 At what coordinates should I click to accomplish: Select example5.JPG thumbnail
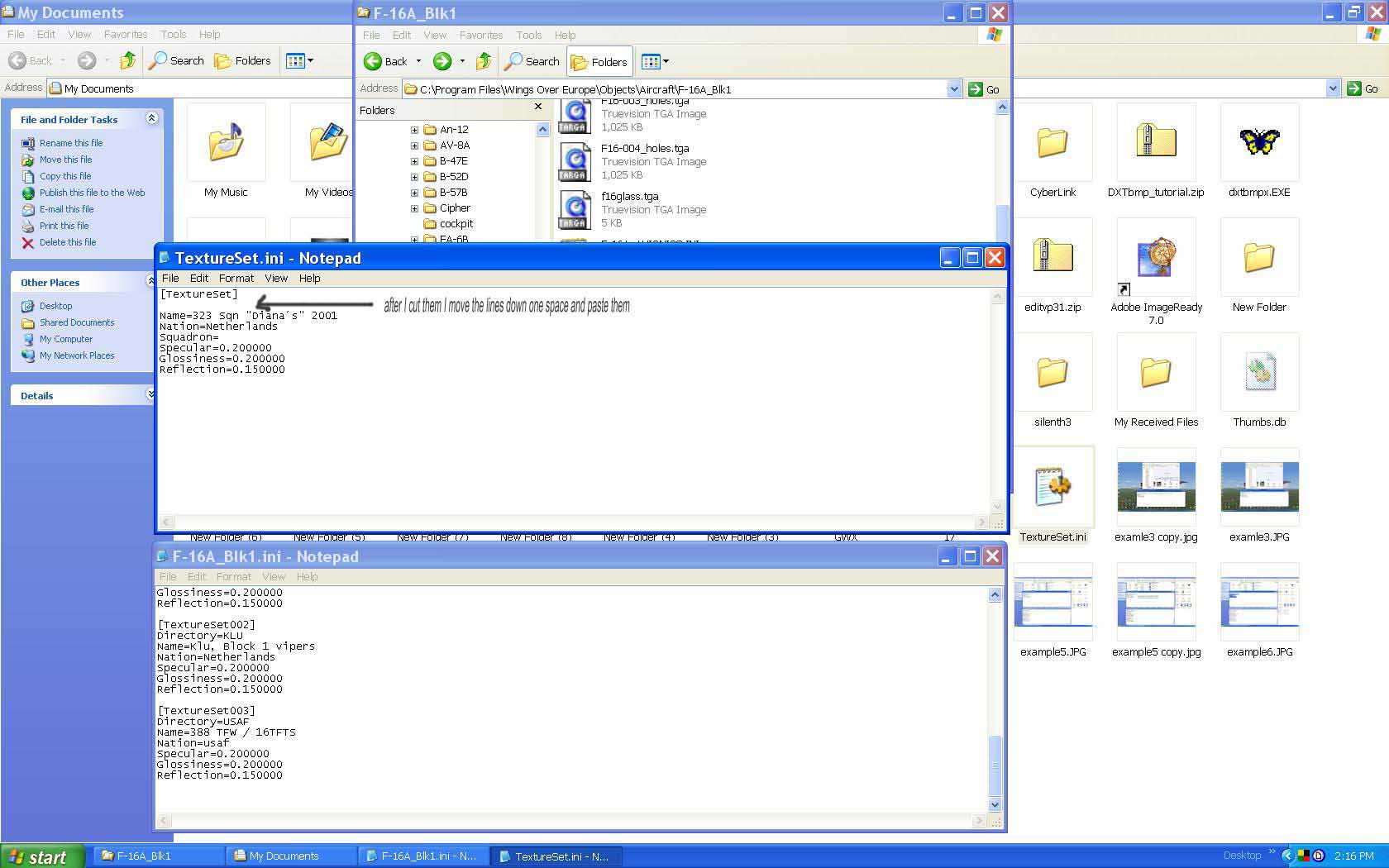point(1052,602)
